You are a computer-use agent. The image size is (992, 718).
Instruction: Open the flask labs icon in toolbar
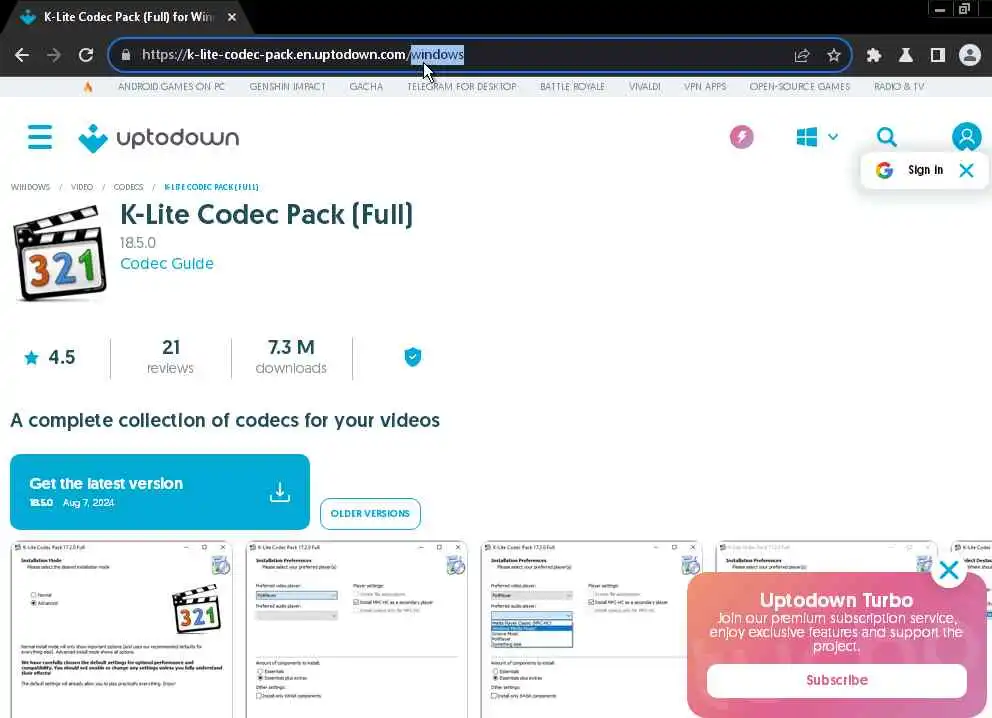[x=905, y=55]
